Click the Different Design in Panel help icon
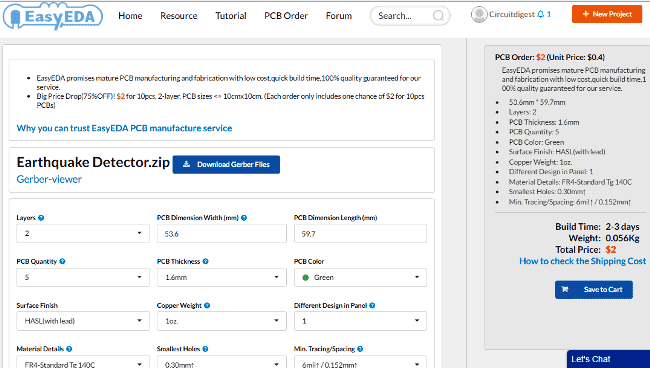The height and width of the screenshot is (368, 650). coord(372,305)
